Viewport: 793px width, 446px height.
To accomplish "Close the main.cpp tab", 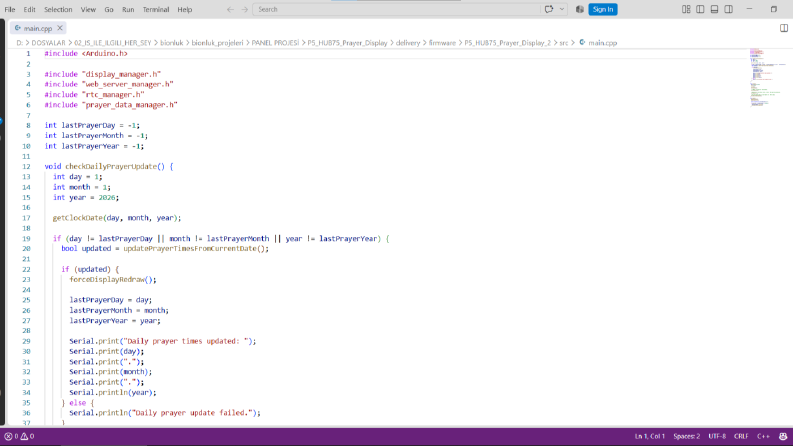I will 60,28.
